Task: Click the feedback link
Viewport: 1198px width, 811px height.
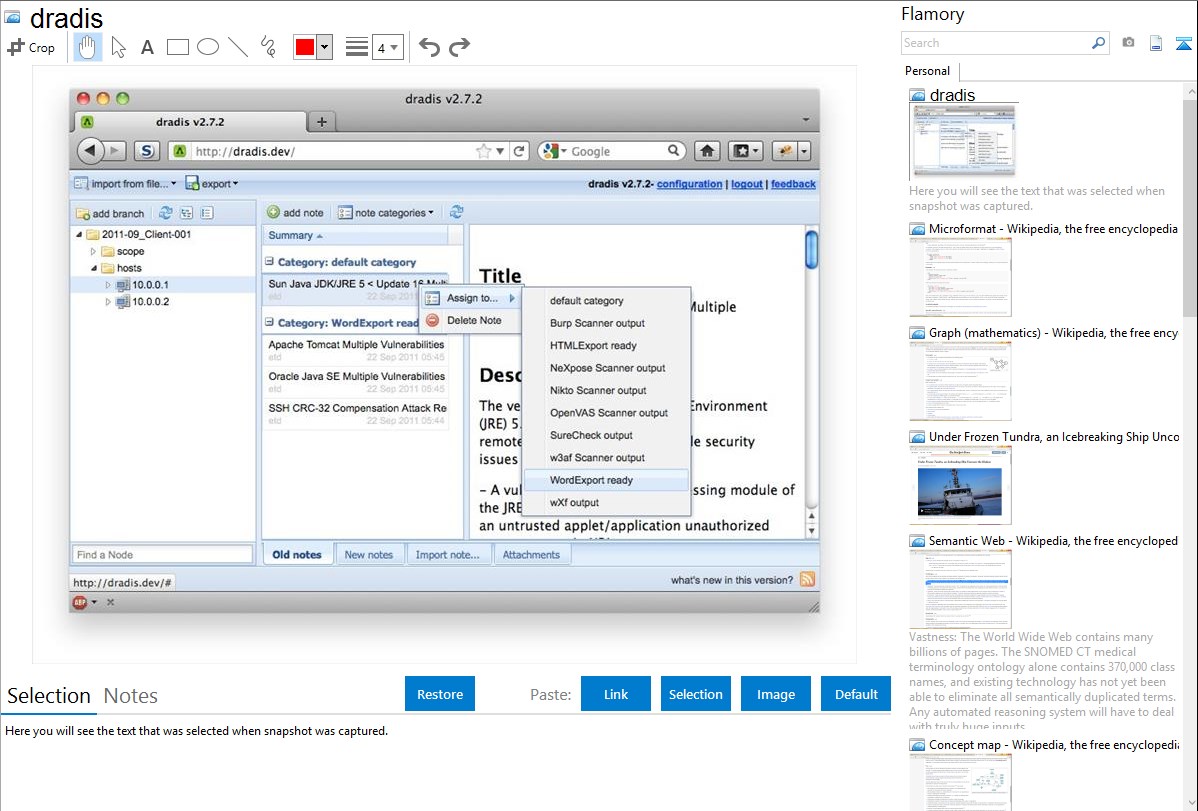Action: tap(793, 183)
